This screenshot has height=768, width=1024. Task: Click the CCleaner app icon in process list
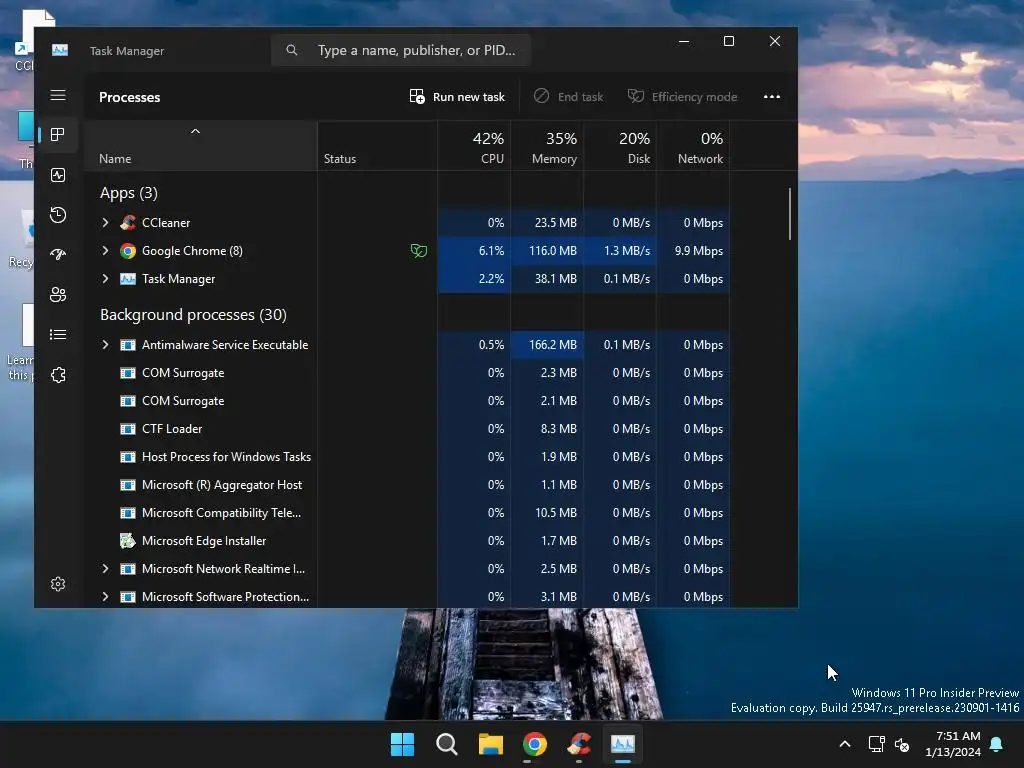[128, 223]
